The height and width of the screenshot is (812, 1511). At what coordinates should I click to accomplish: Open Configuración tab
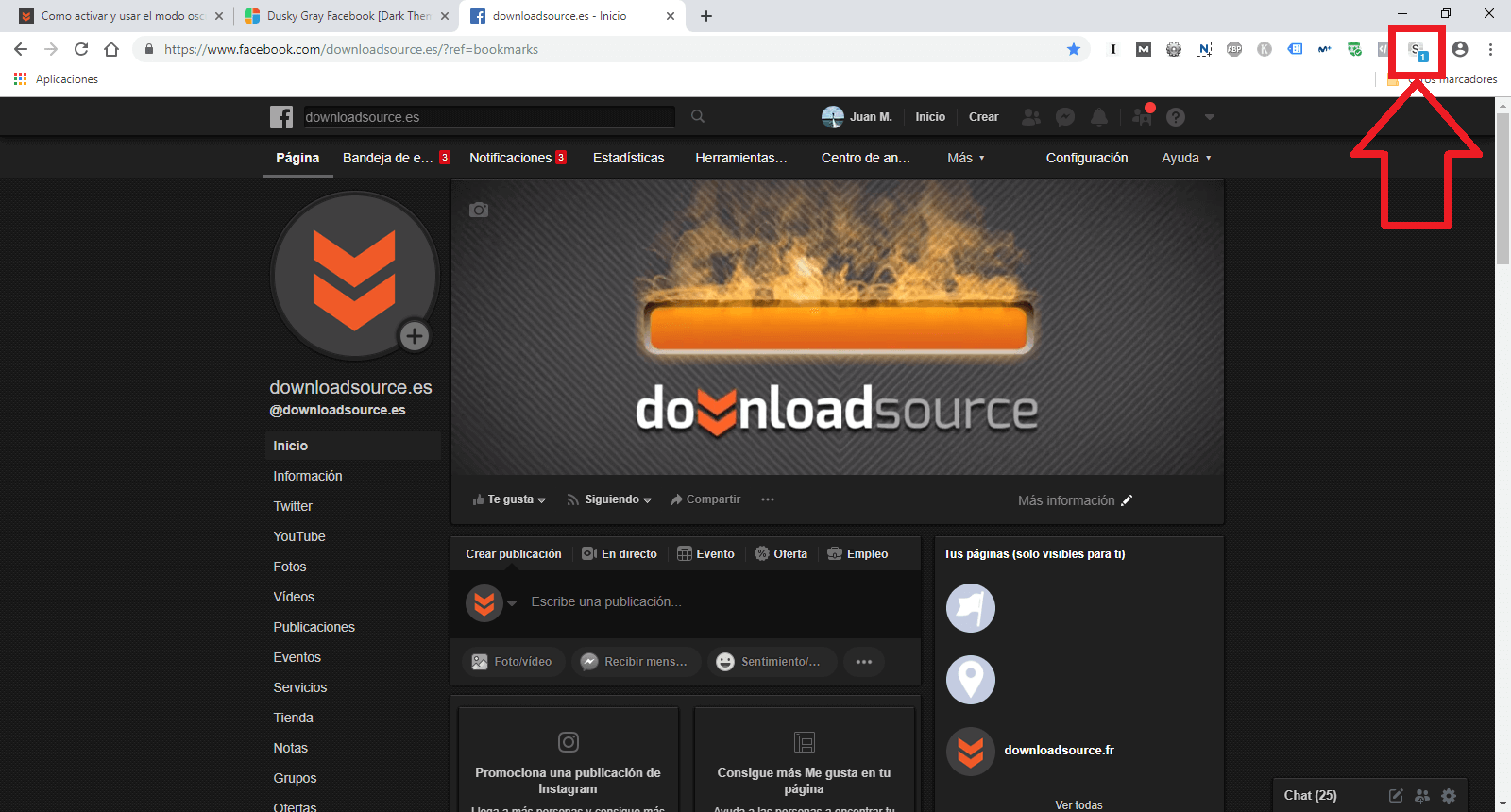coord(1087,158)
